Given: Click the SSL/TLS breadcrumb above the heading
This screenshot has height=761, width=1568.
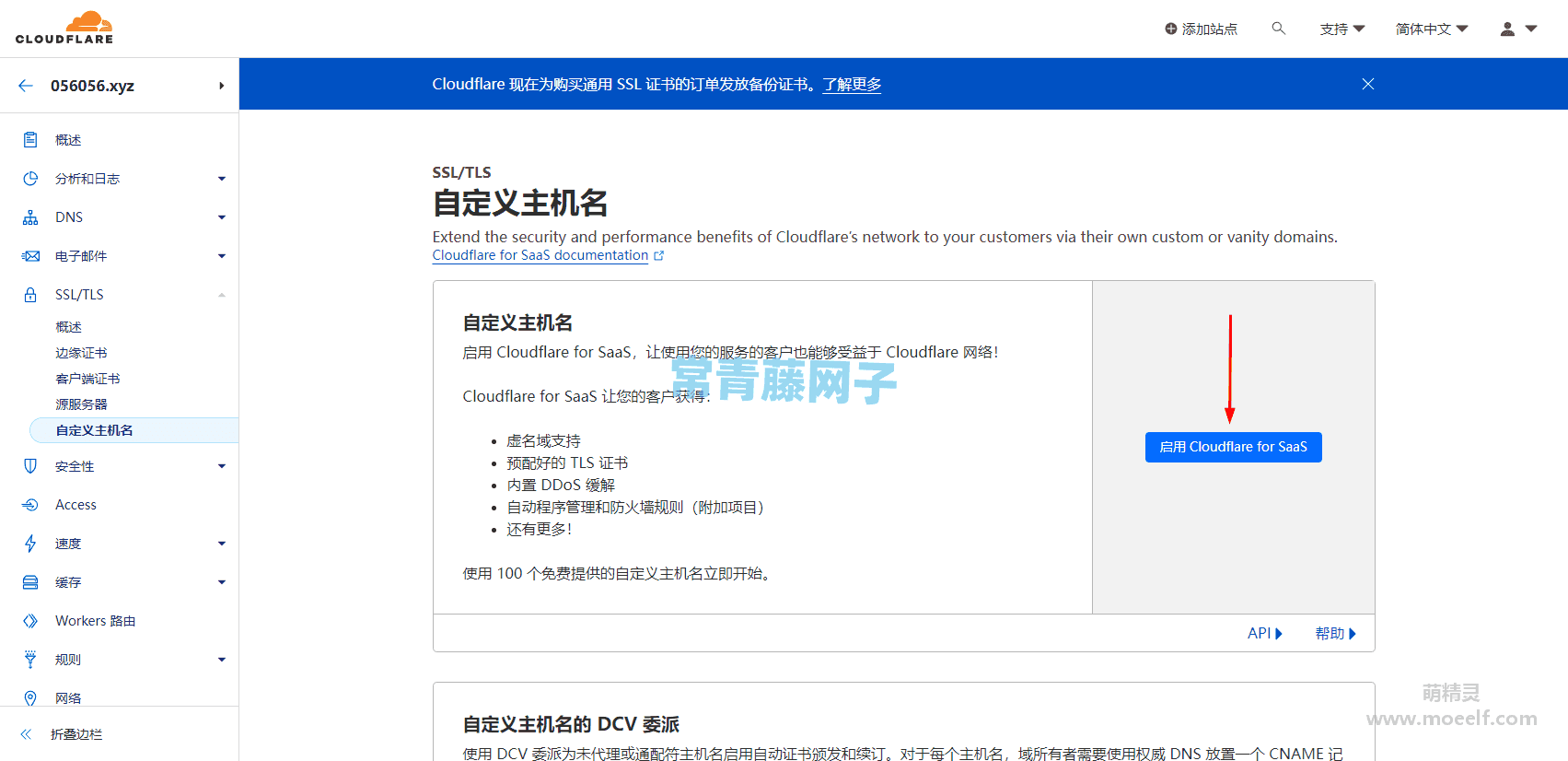Looking at the screenshot, I should tap(461, 172).
